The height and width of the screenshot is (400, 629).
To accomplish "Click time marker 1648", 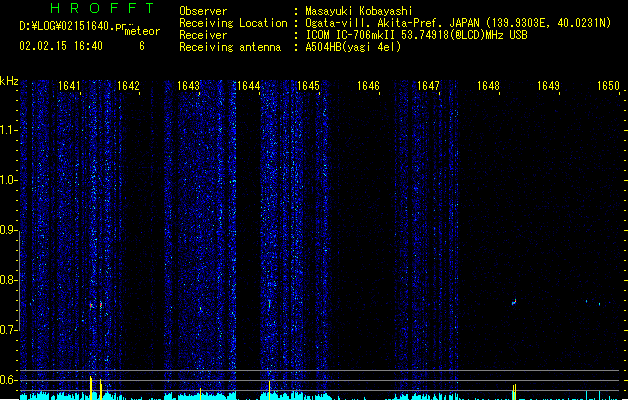I will (x=489, y=86).
